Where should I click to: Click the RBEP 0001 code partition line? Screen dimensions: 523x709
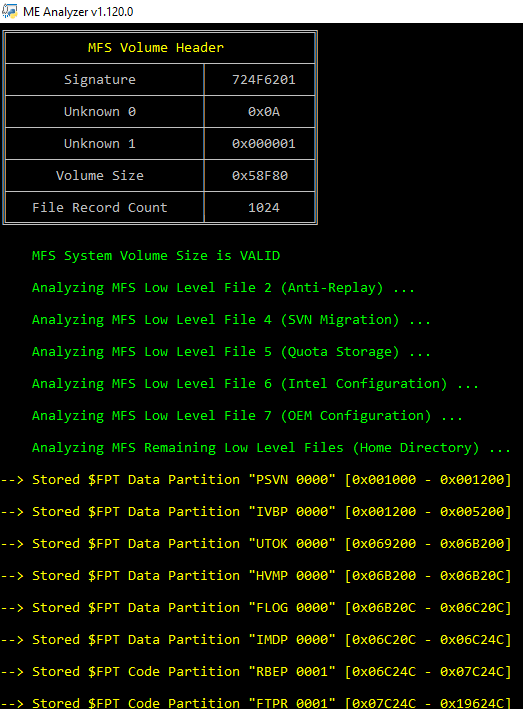click(x=256, y=672)
